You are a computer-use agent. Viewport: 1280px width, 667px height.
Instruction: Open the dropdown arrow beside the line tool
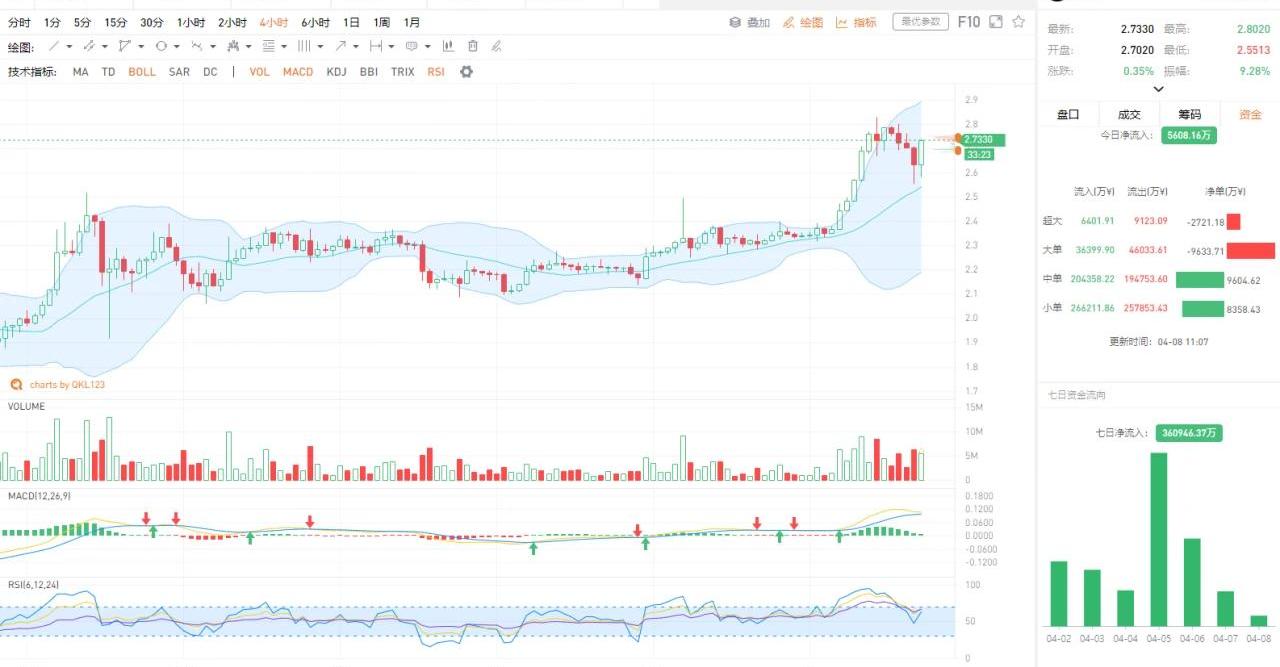pos(69,46)
